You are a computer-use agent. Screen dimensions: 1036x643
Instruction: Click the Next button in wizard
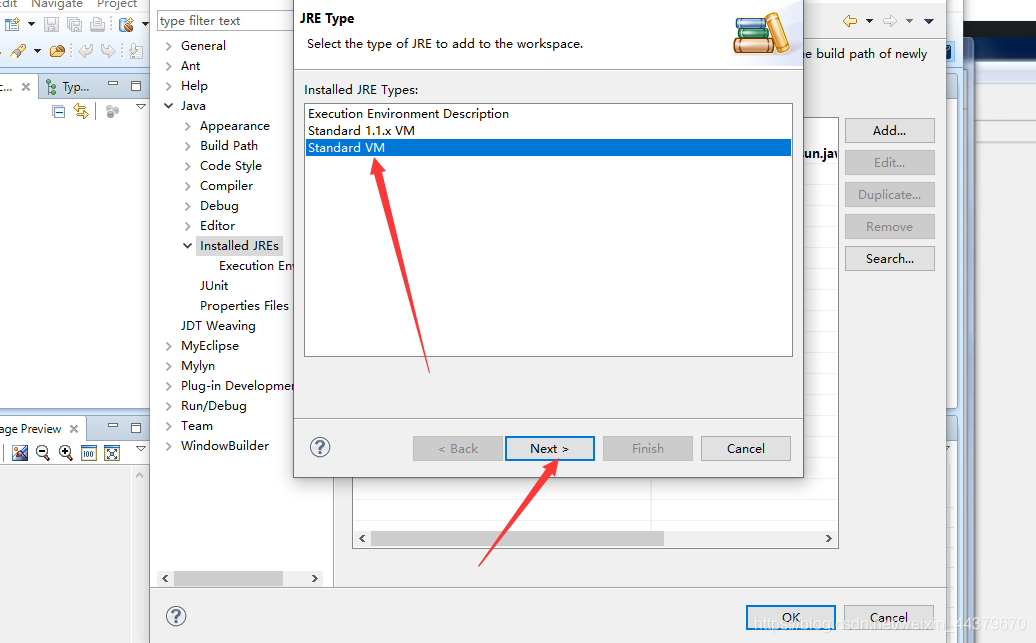coord(550,449)
